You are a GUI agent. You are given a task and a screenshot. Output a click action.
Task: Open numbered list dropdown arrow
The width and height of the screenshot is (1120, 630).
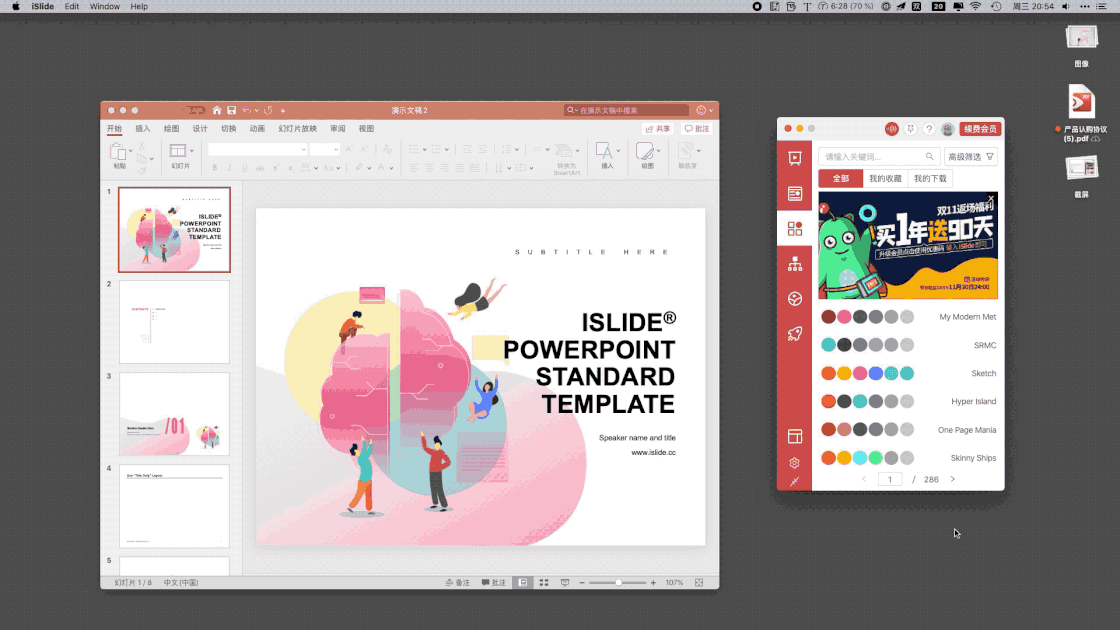(x=447, y=149)
